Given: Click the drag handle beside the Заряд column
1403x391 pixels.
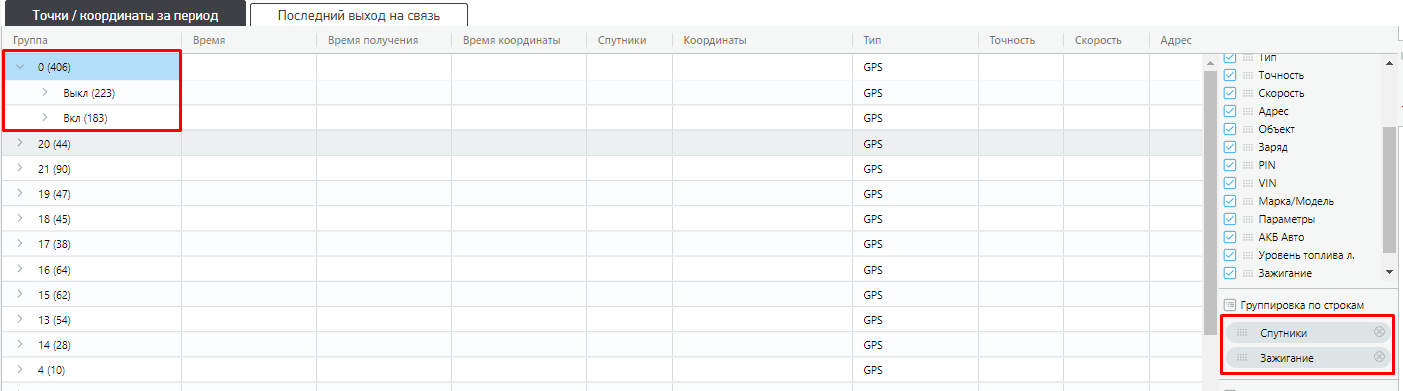Looking at the screenshot, I should pos(1248,147).
